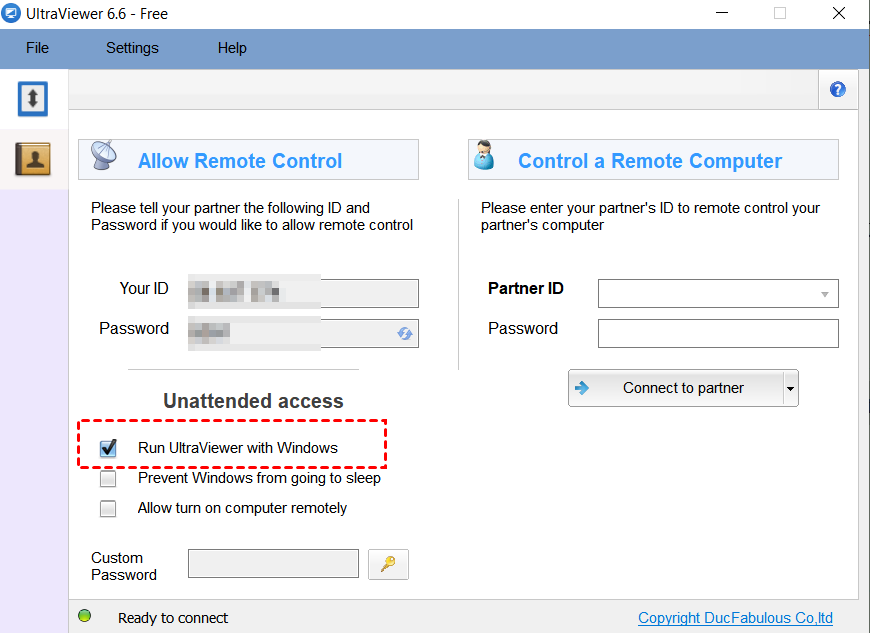Image resolution: width=870 pixels, height=633 pixels.
Task: Open the Help menu
Action: pos(232,48)
